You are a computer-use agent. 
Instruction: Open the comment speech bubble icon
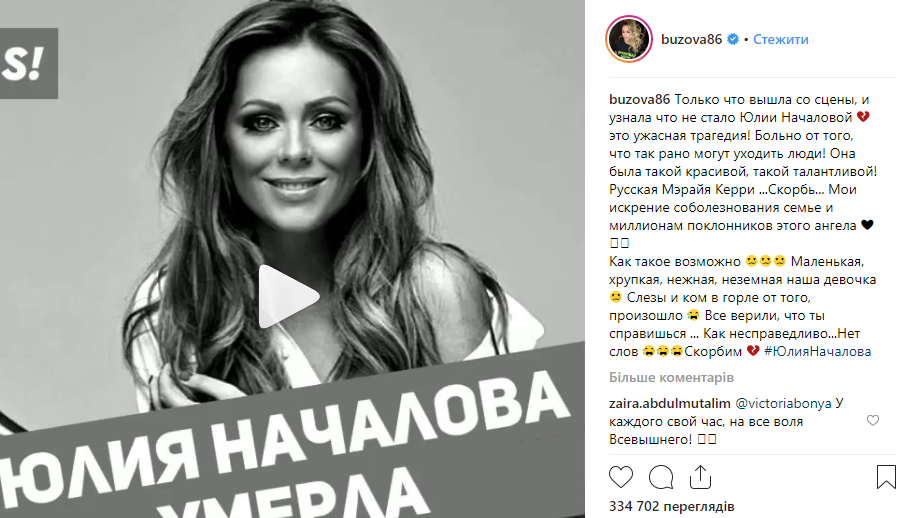tap(661, 477)
